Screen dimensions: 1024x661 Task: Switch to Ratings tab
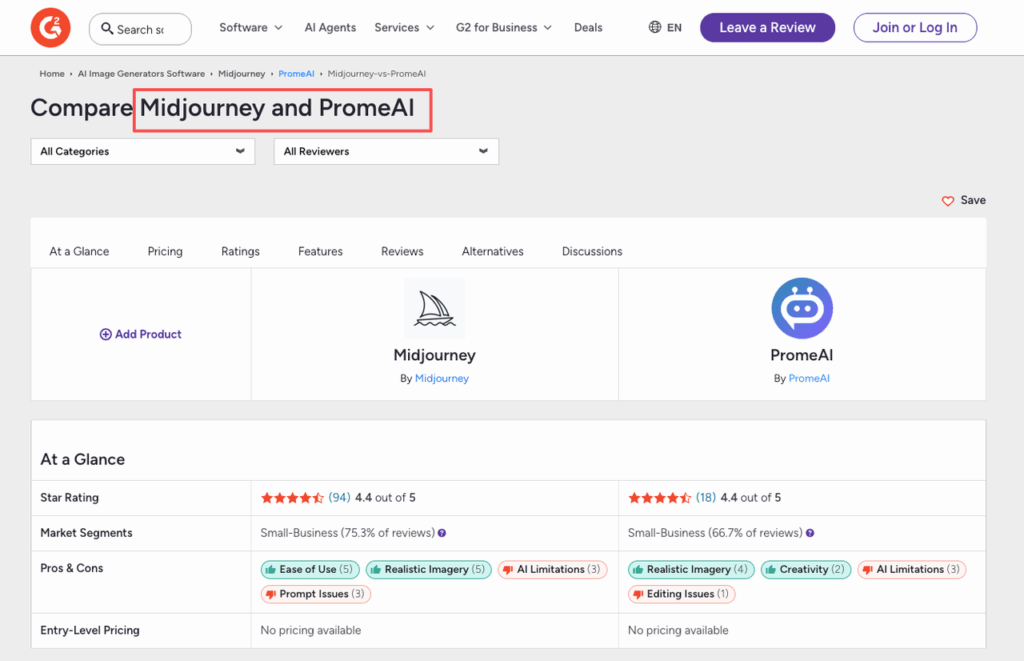[x=240, y=251]
